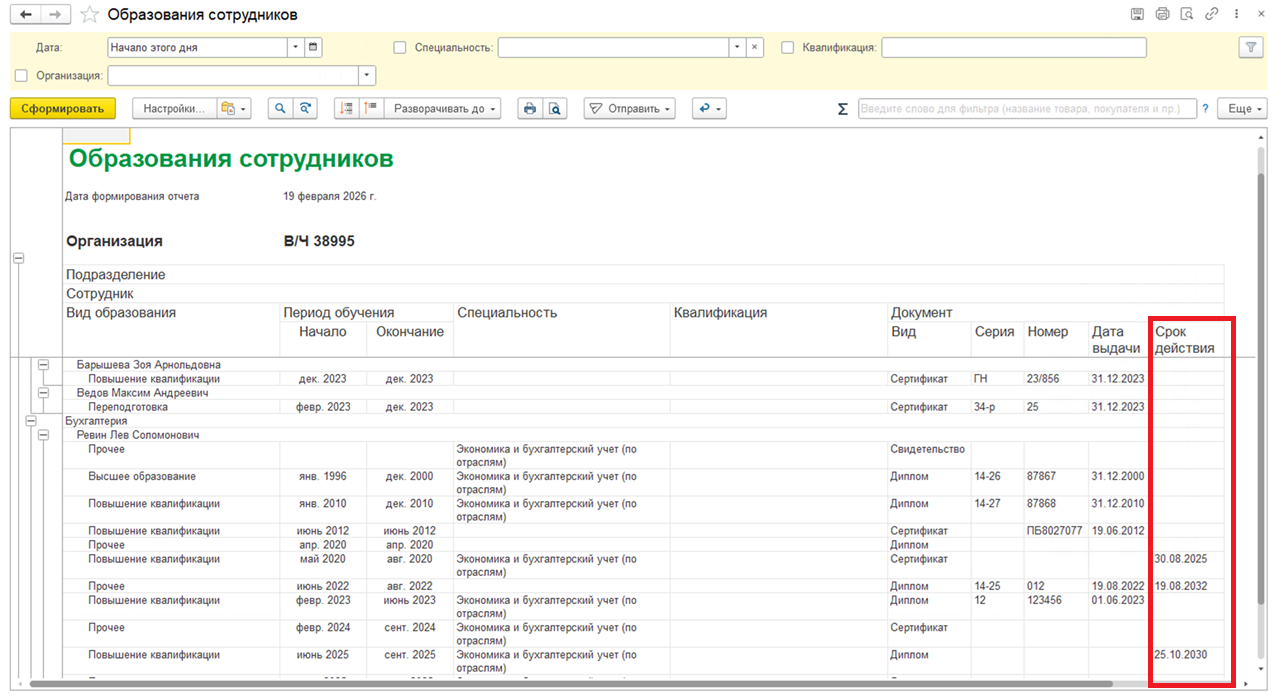Go back using the left arrow

click(25, 15)
